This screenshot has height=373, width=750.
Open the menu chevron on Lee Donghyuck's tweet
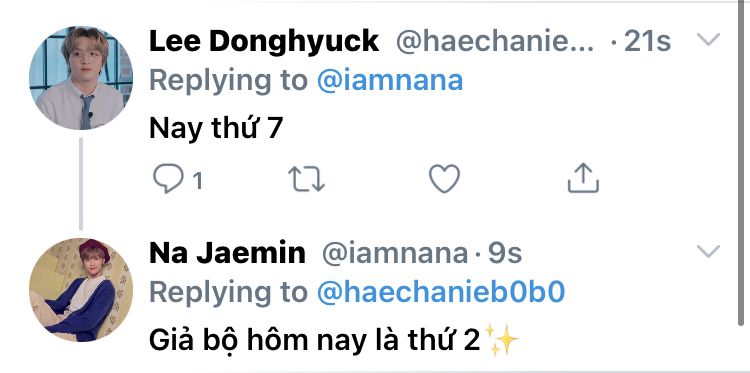pyautogui.click(x=708, y=39)
